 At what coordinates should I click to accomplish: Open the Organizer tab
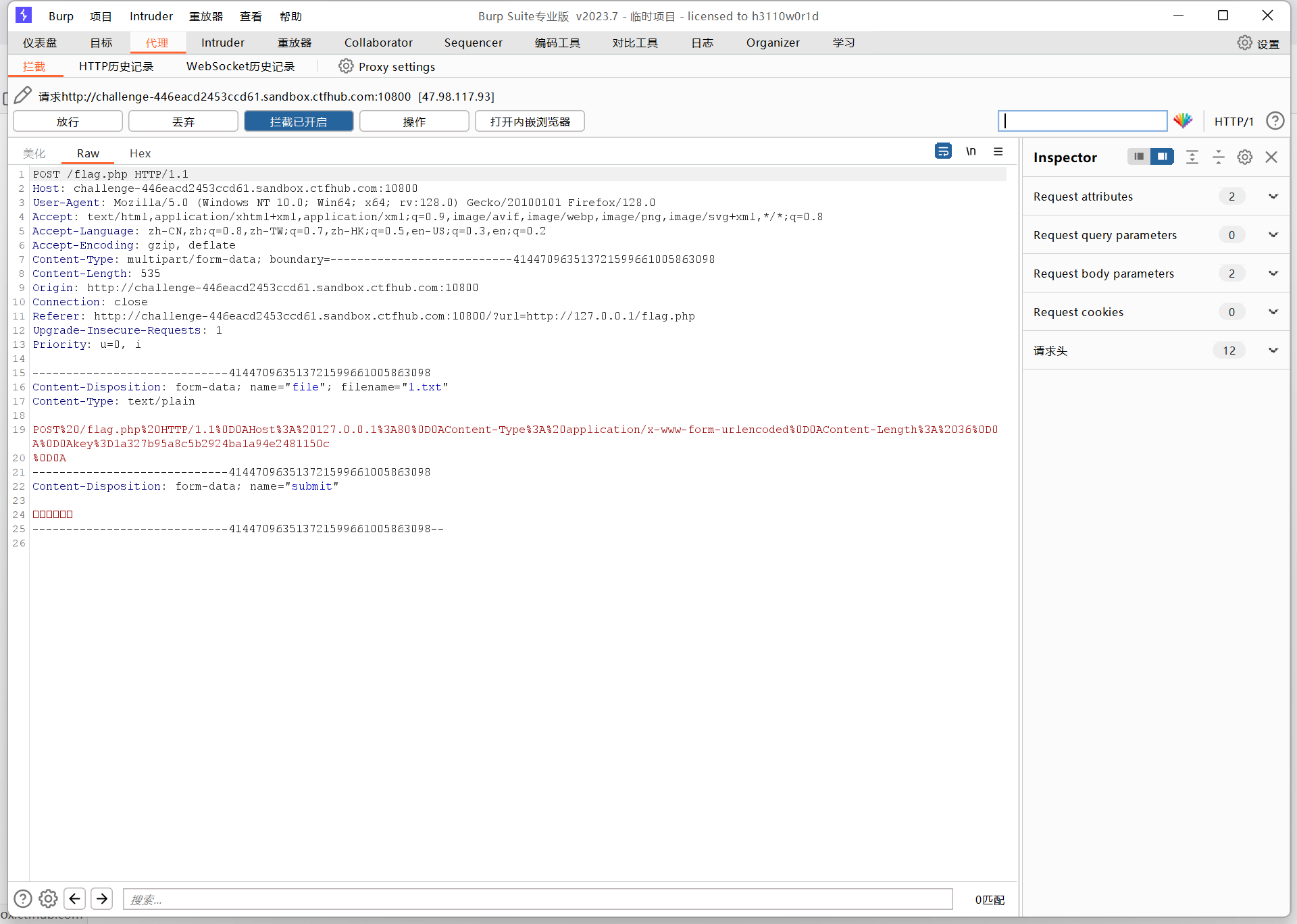click(x=773, y=43)
